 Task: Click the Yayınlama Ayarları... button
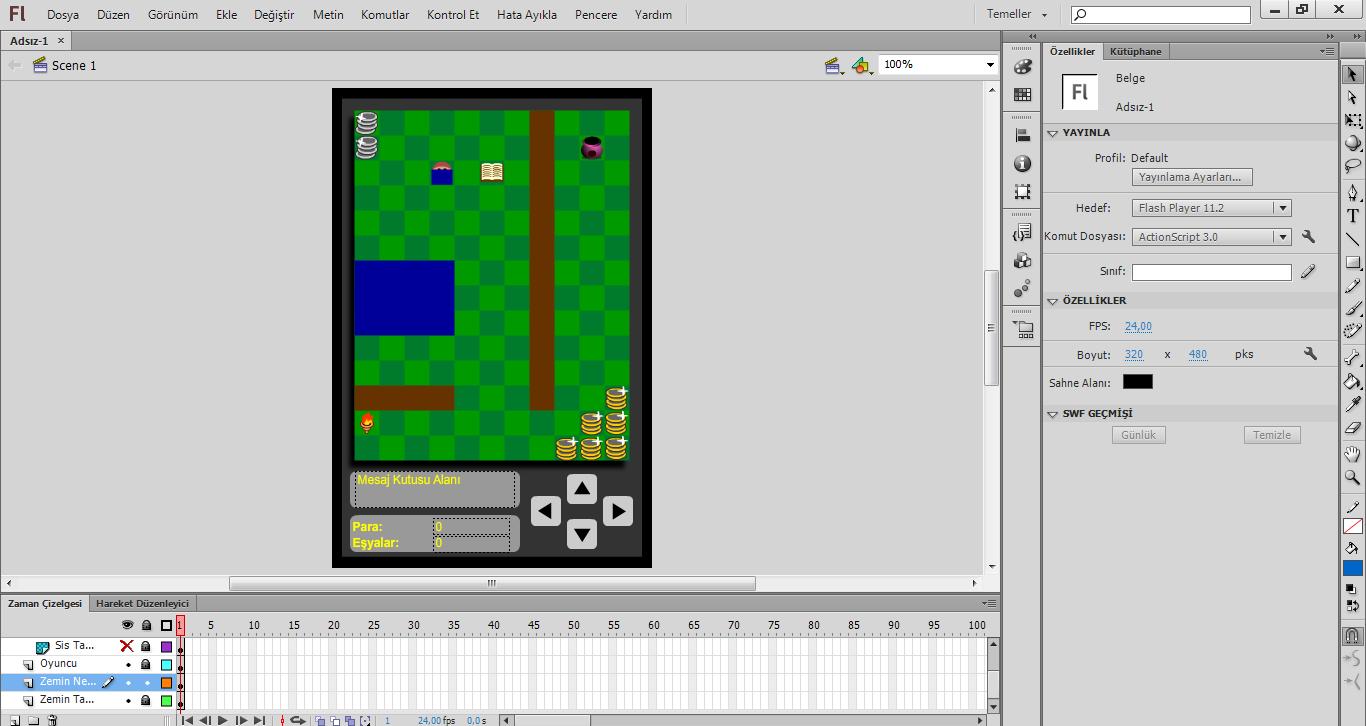(x=1192, y=177)
